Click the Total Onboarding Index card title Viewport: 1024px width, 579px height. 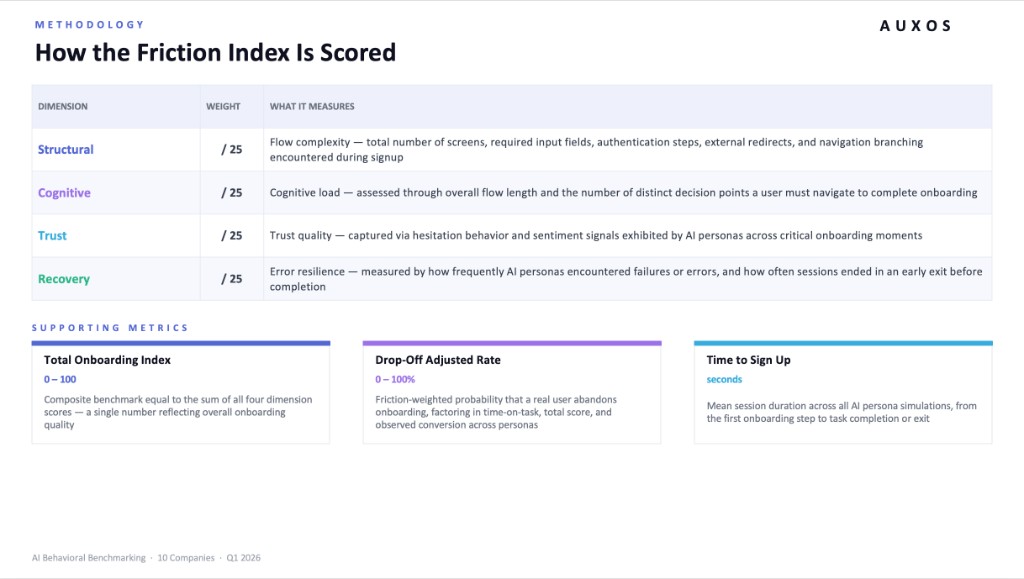coord(107,360)
